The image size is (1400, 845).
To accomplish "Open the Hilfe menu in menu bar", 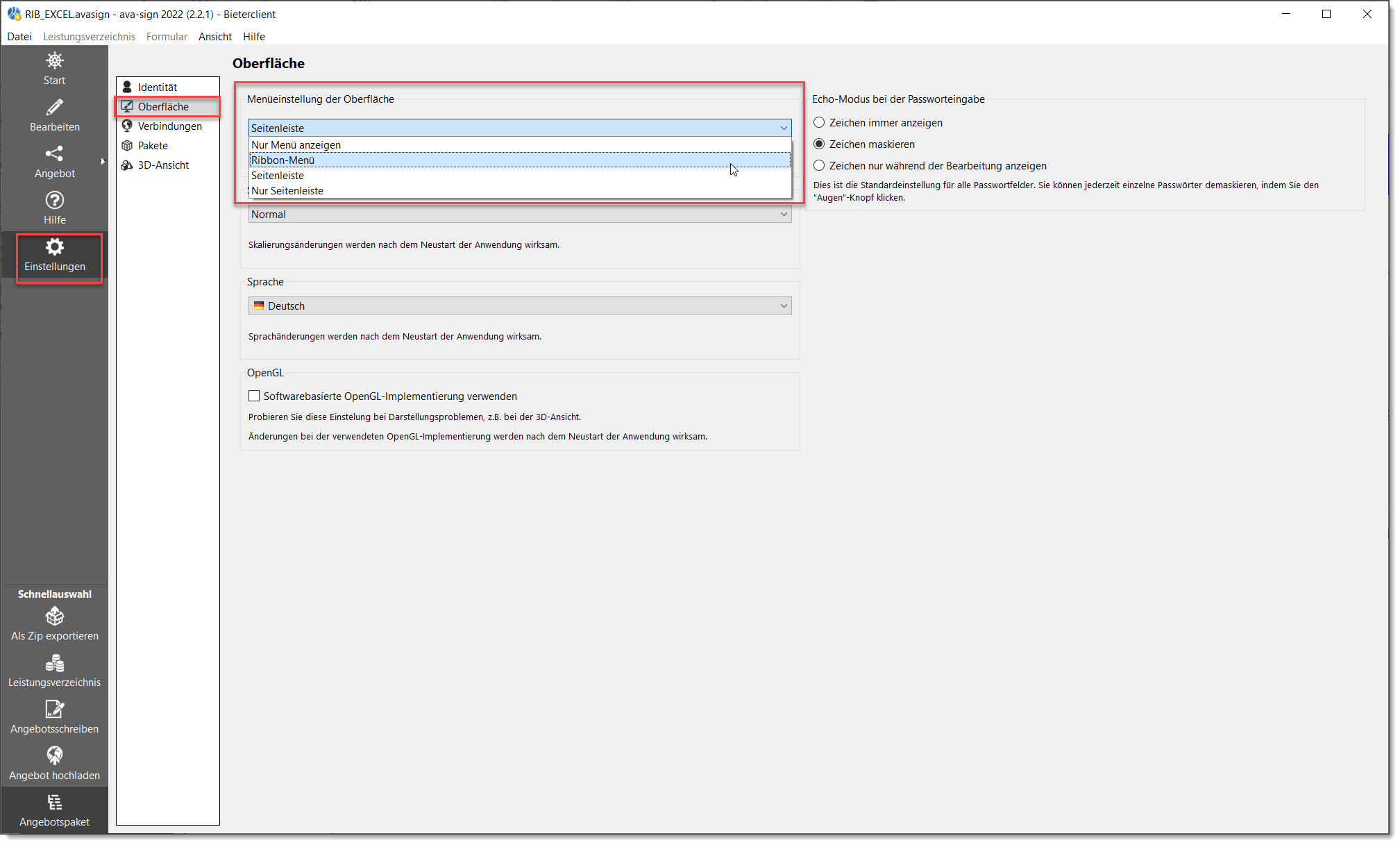I will tap(254, 36).
